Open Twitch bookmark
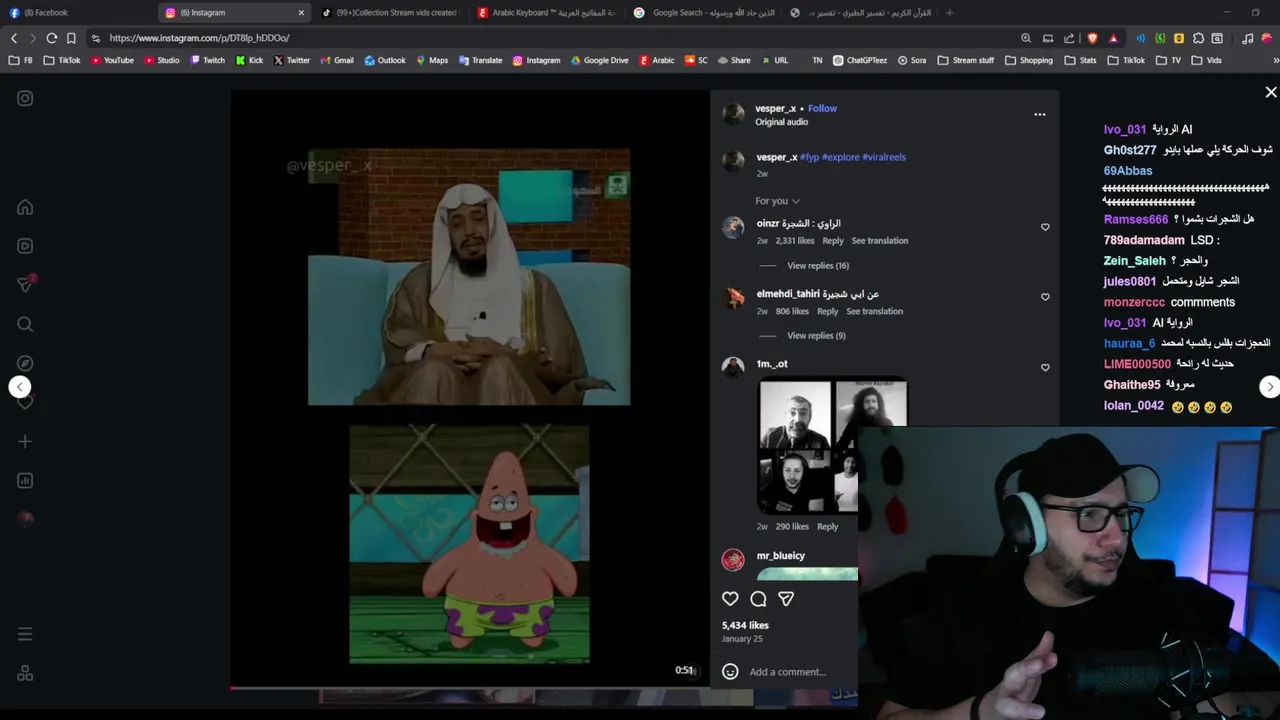Image resolution: width=1280 pixels, height=720 pixels. [207, 60]
